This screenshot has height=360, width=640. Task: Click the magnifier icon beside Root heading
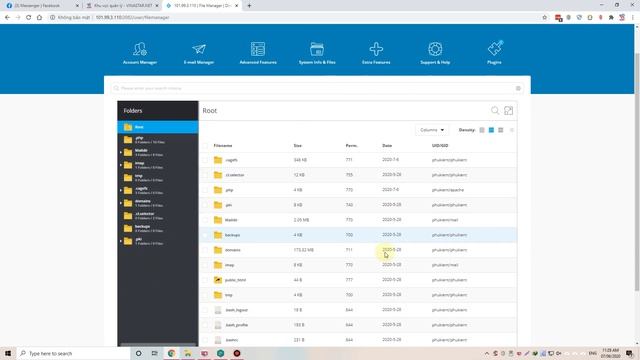tap(495, 111)
